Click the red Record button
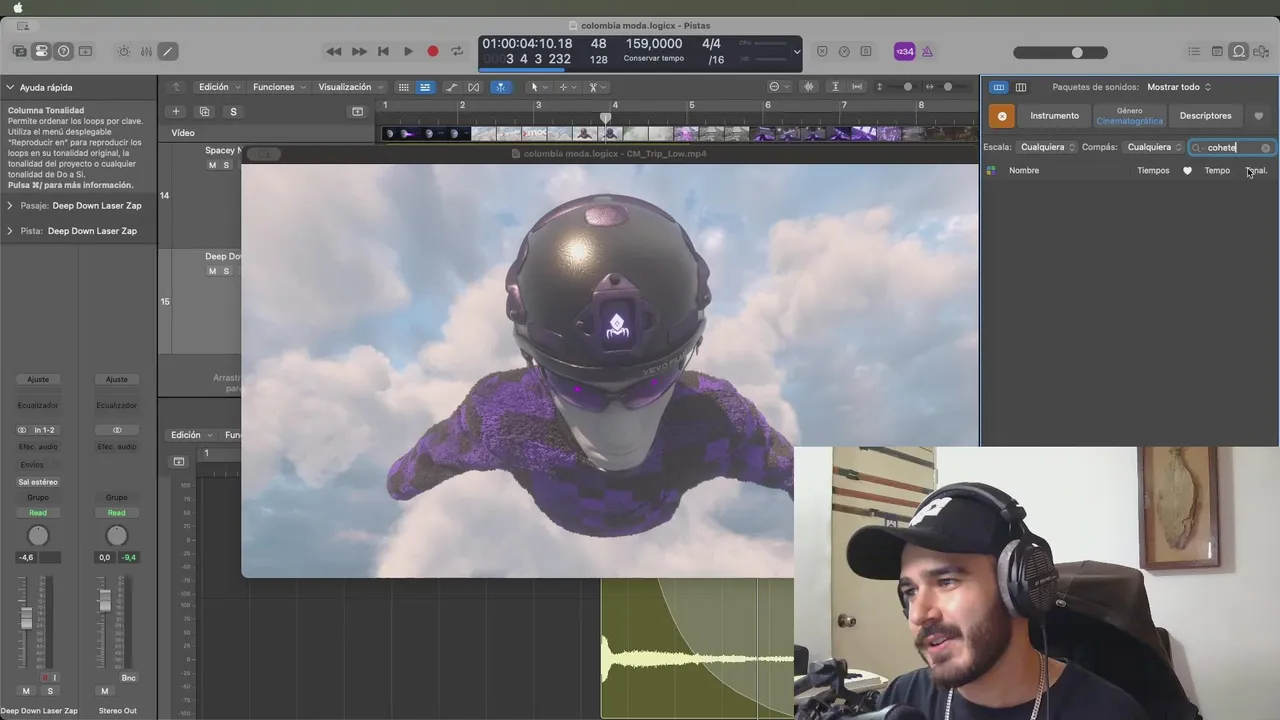Screen dimensions: 1280x720 [x=433, y=51]
